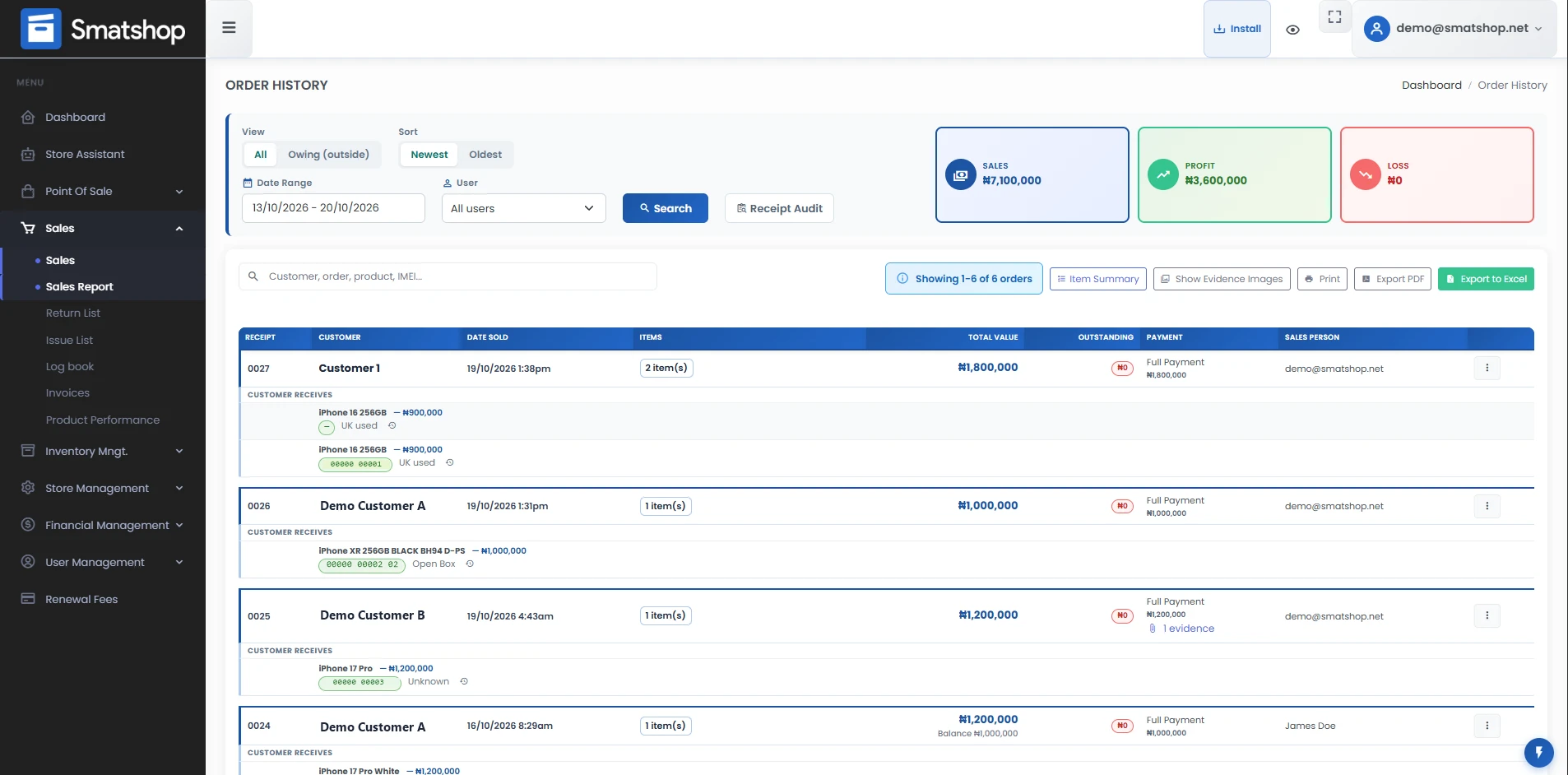Export order list to PDF

tap(1393, 279)
